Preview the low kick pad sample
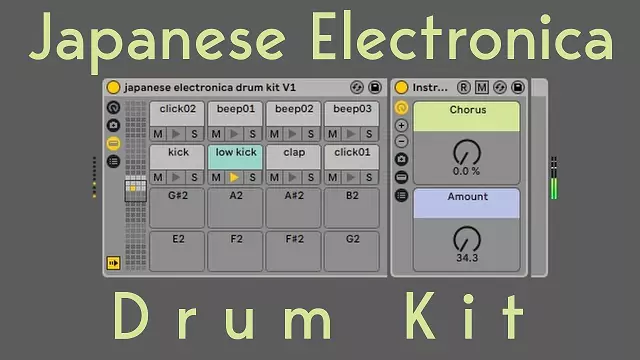The width and height of the screenshot is (640, 360). [234, 177]
